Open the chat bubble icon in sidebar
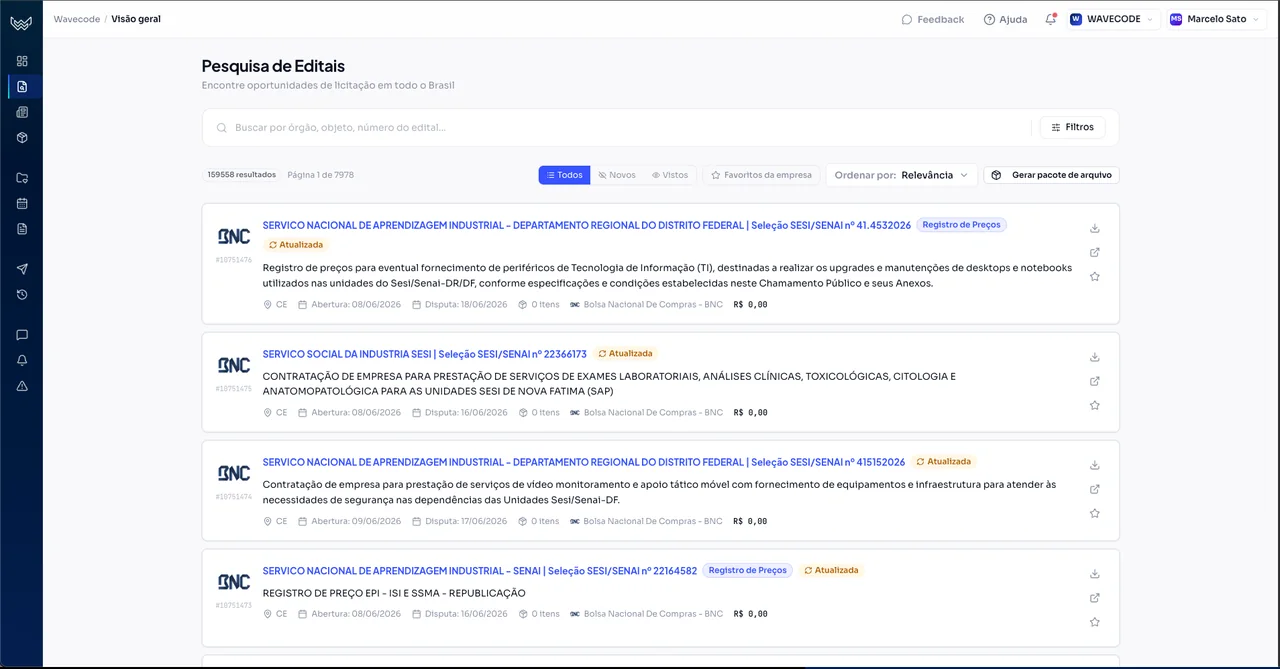 pyautogui.click(x=22, y=335)
